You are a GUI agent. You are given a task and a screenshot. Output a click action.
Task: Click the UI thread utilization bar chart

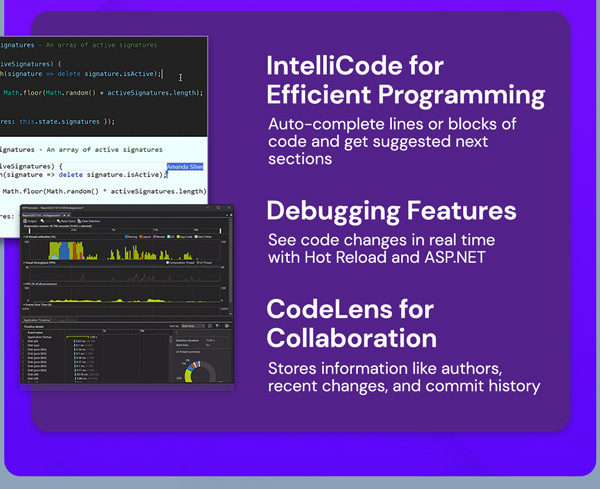click(x=124, y=251)
